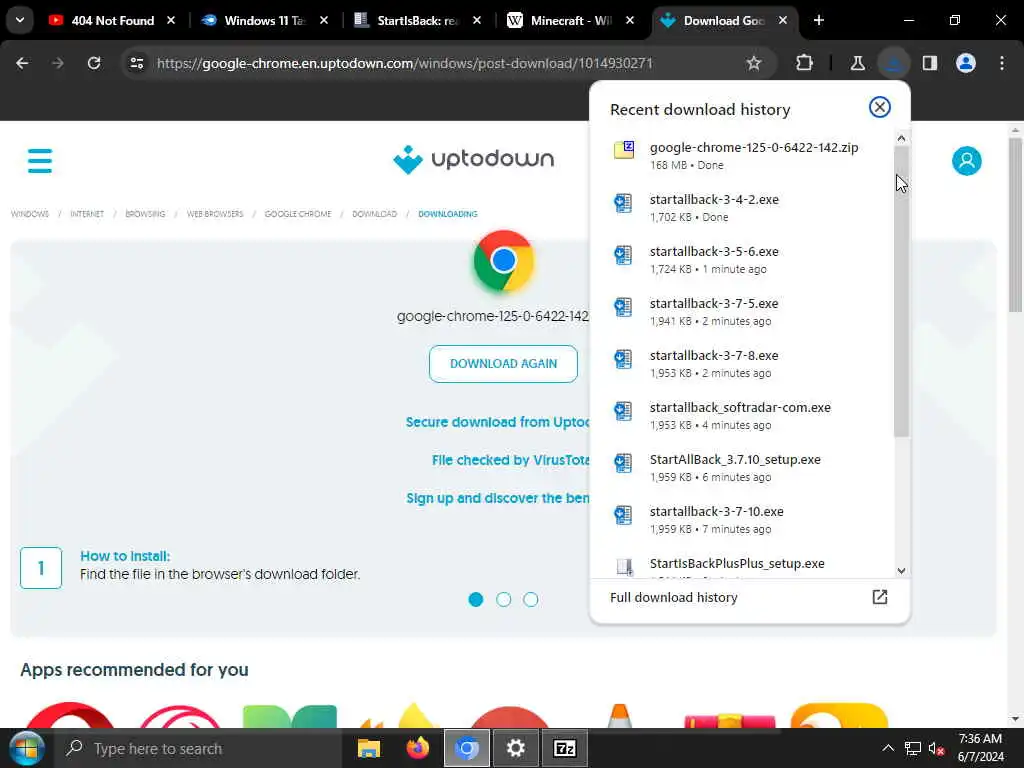The image size is (1024, 768).
Task: Open Settings gear on the taskbar
Action: coord(516,748)
